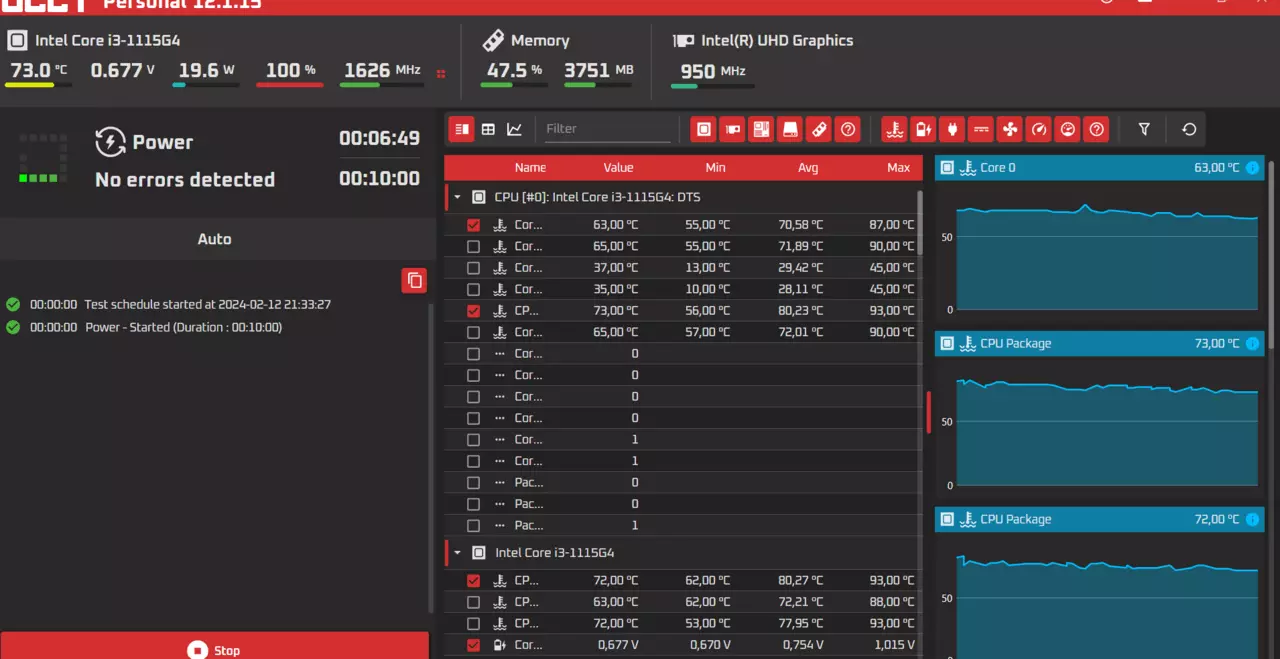Toggle the frequency gauge sensor type filter

1039,129
